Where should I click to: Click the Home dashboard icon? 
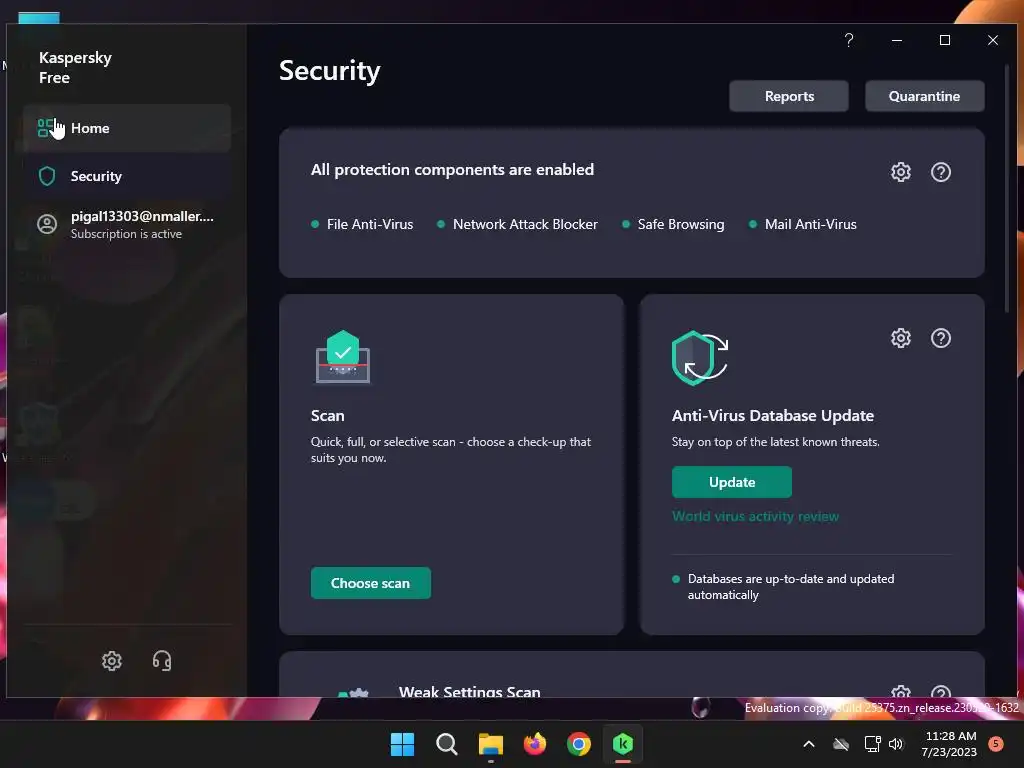tap(45, 128)
